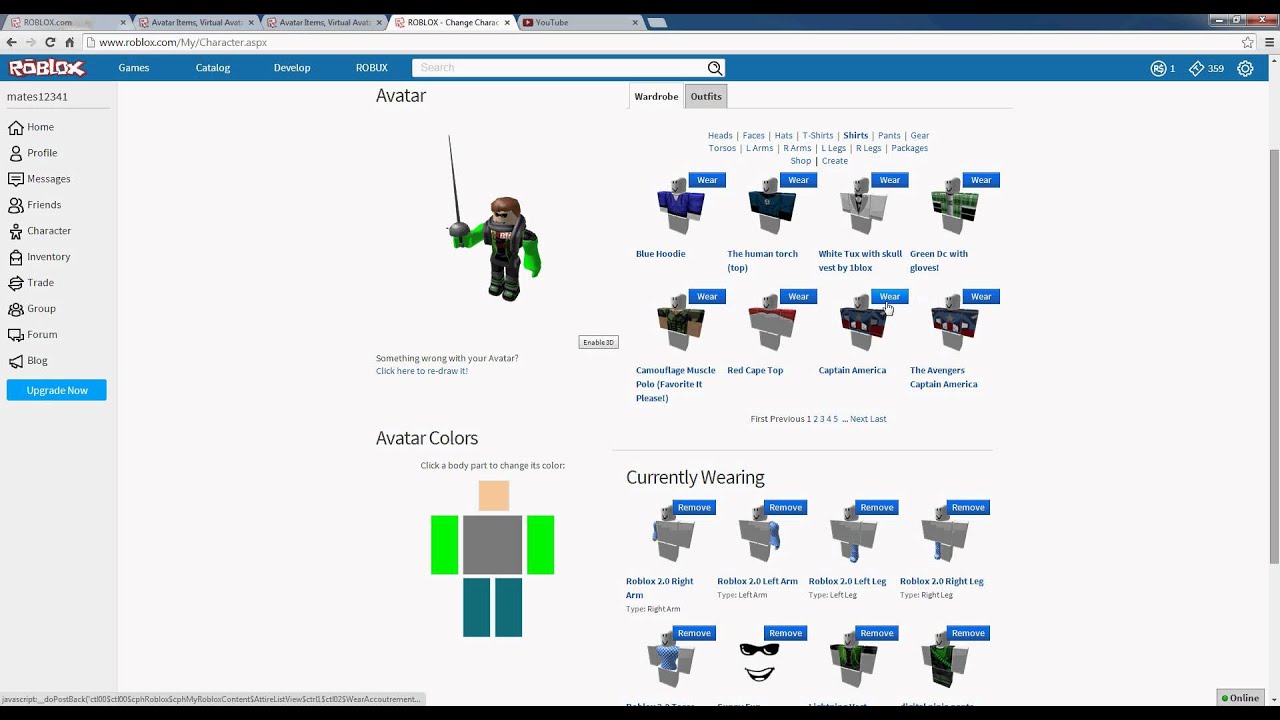
Task: Click the Enable3D button
Action: click(x=598, y=342)
